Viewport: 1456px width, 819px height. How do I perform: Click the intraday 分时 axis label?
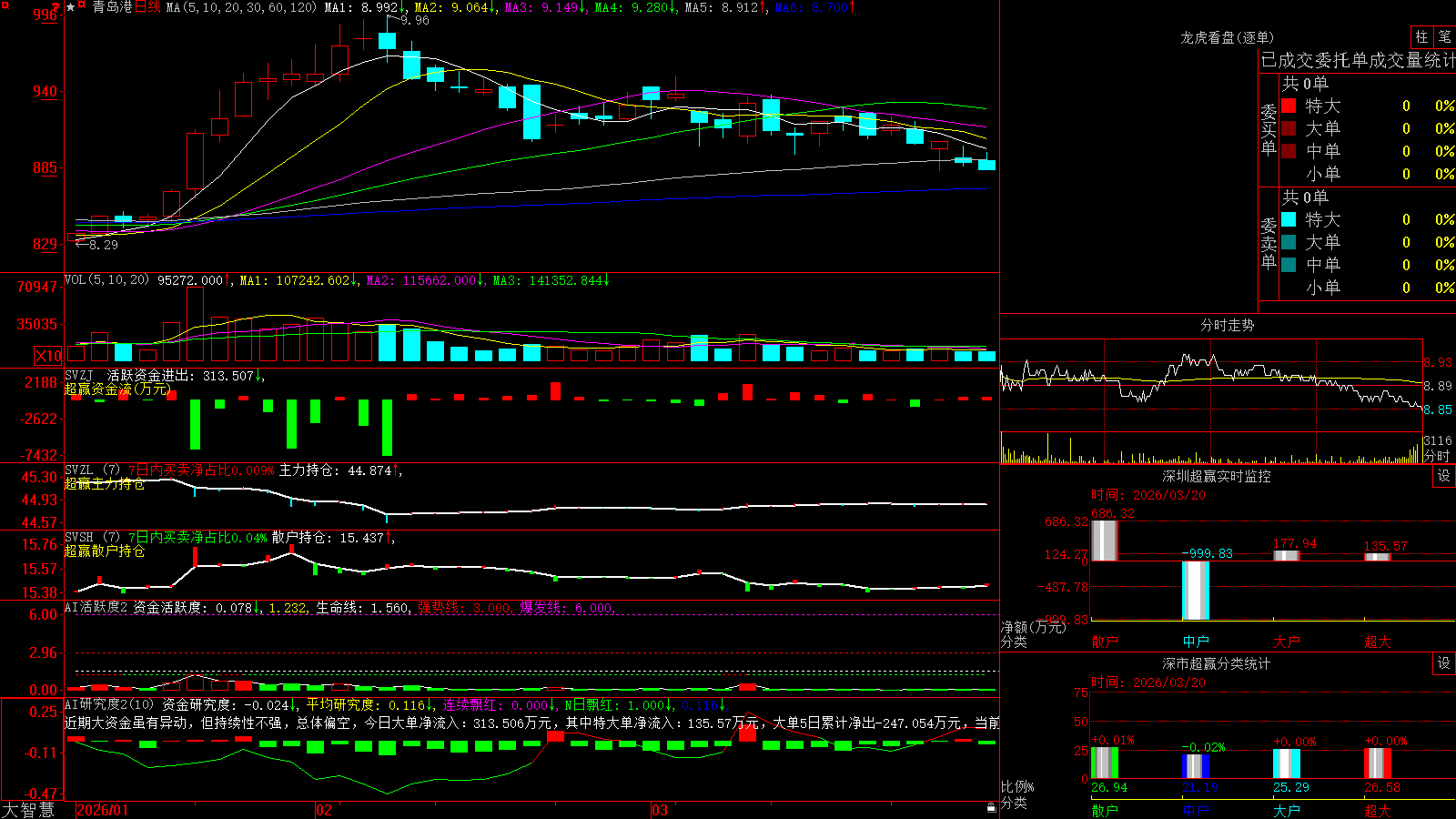pyautogui.click(x=1437, y=455)
